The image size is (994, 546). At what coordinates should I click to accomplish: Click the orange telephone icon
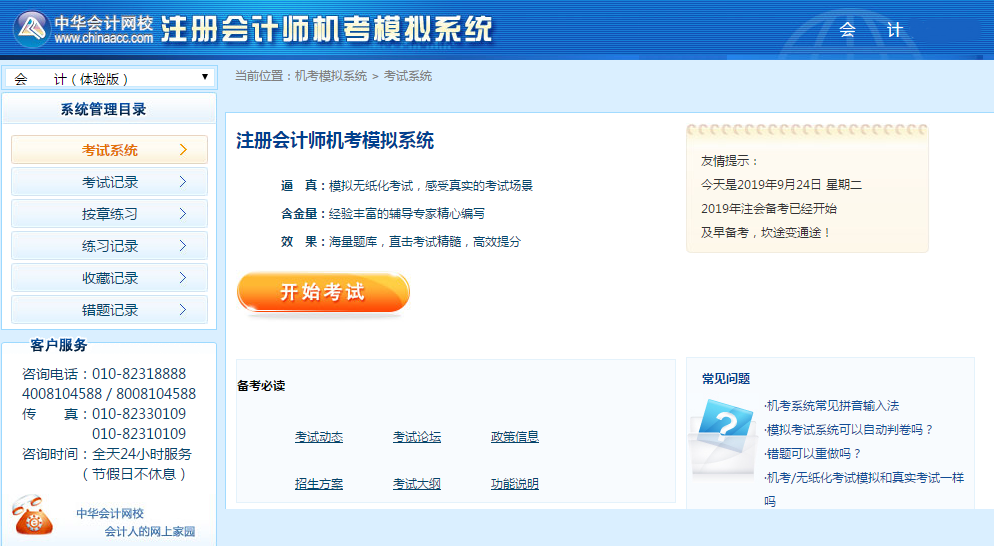(x=32, y=515)
